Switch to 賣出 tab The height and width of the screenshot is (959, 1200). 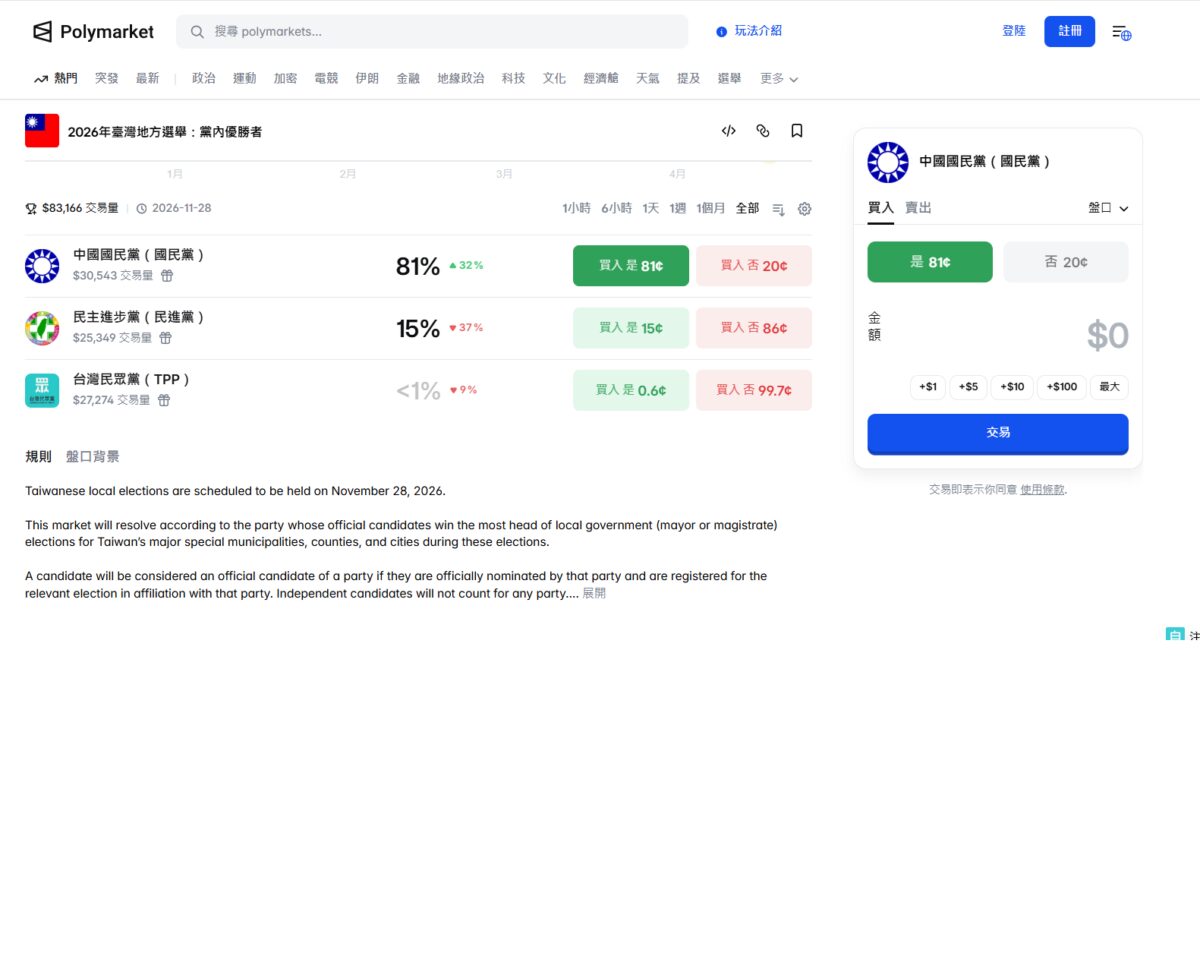[918, 208]
